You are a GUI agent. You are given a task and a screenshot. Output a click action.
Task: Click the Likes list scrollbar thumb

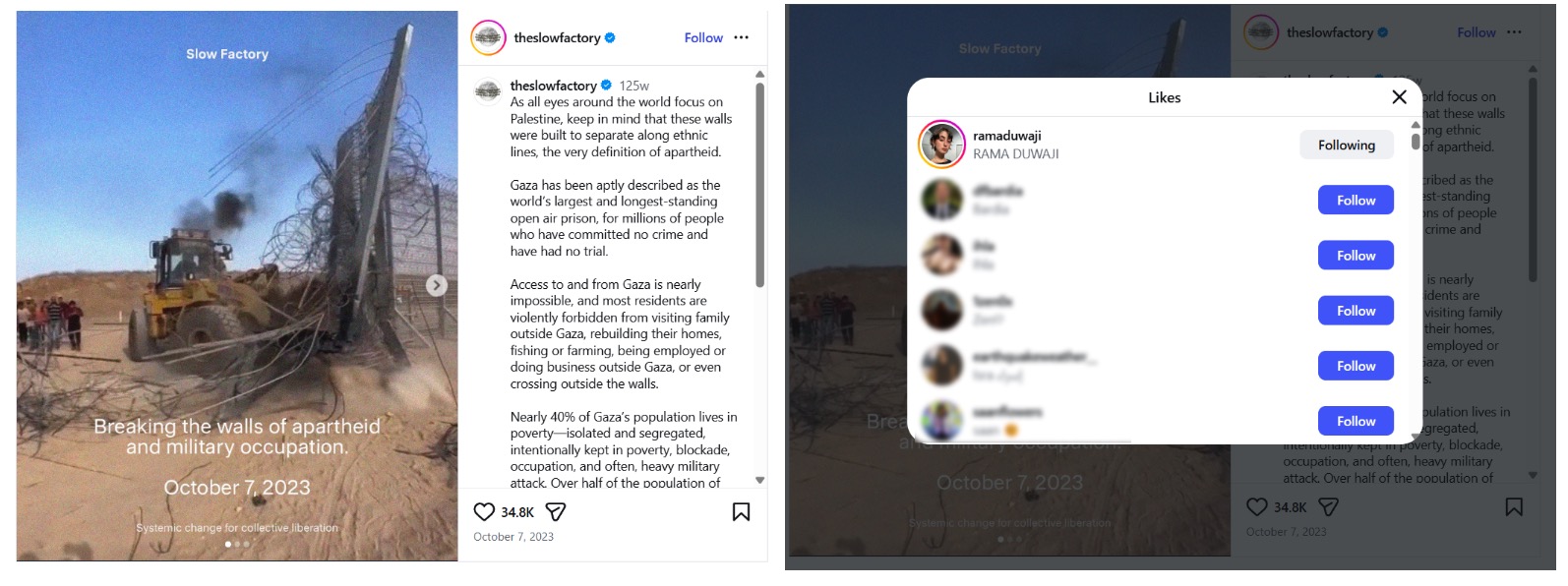(1416, 141)
